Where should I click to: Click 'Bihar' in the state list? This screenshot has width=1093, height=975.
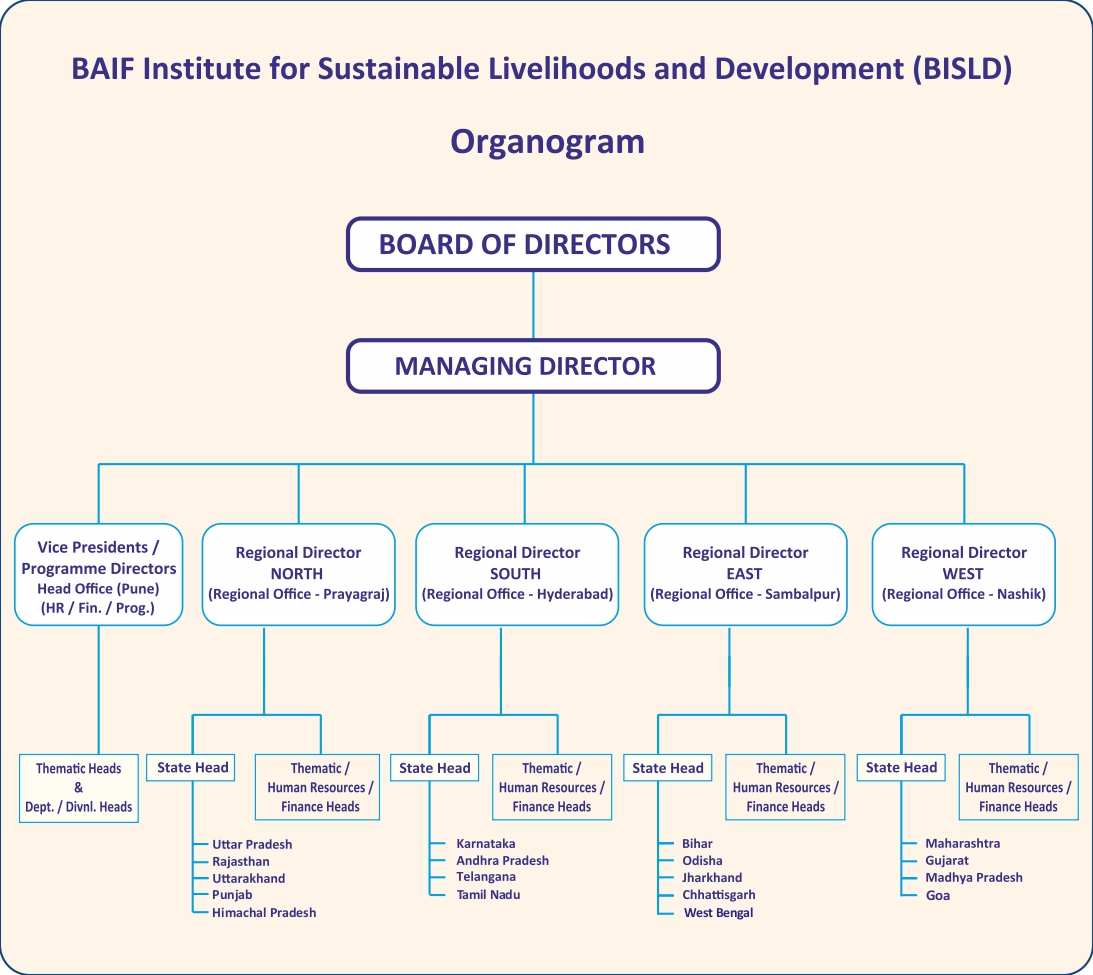point(697,843)
